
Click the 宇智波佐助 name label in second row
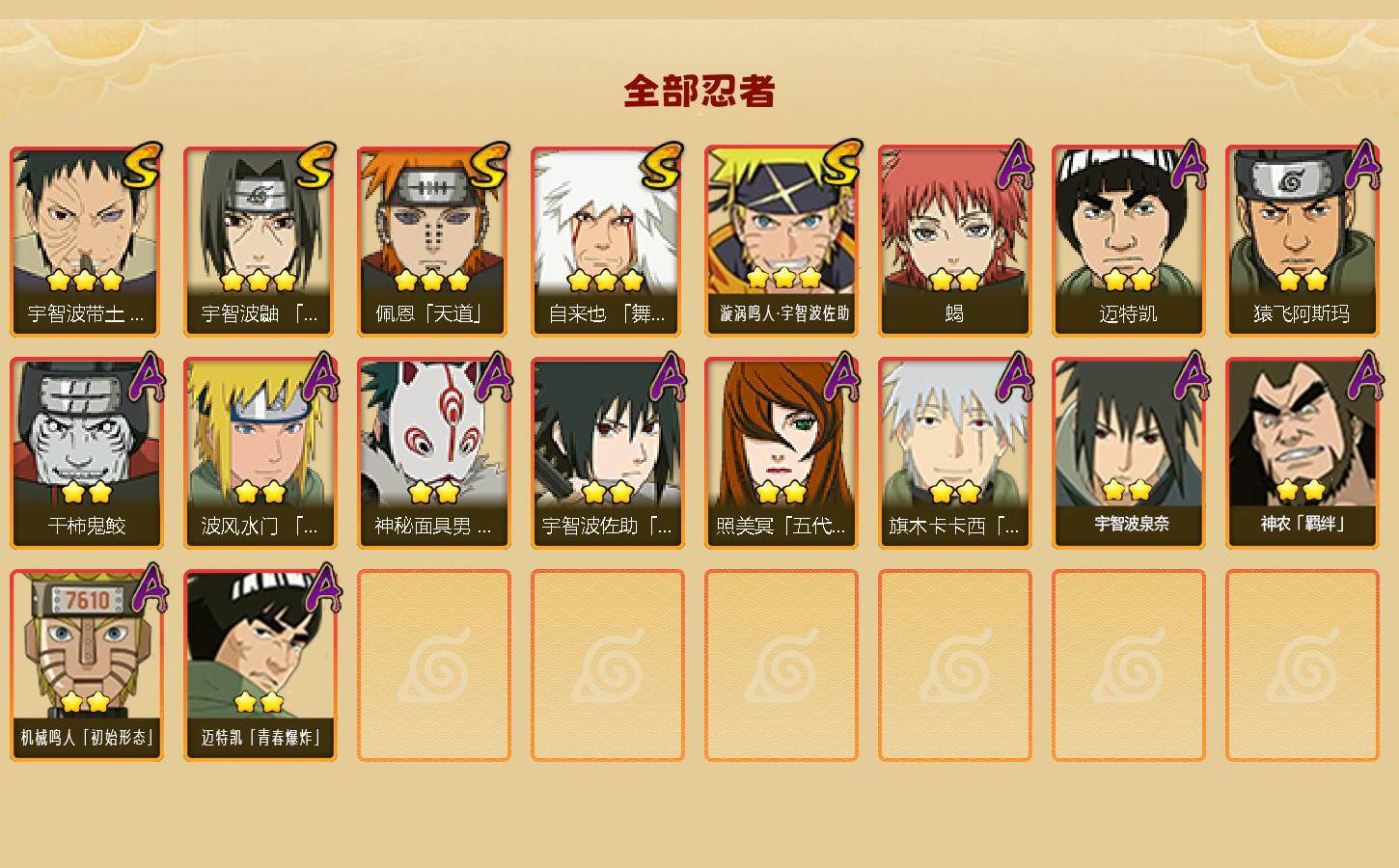[607, 527]
